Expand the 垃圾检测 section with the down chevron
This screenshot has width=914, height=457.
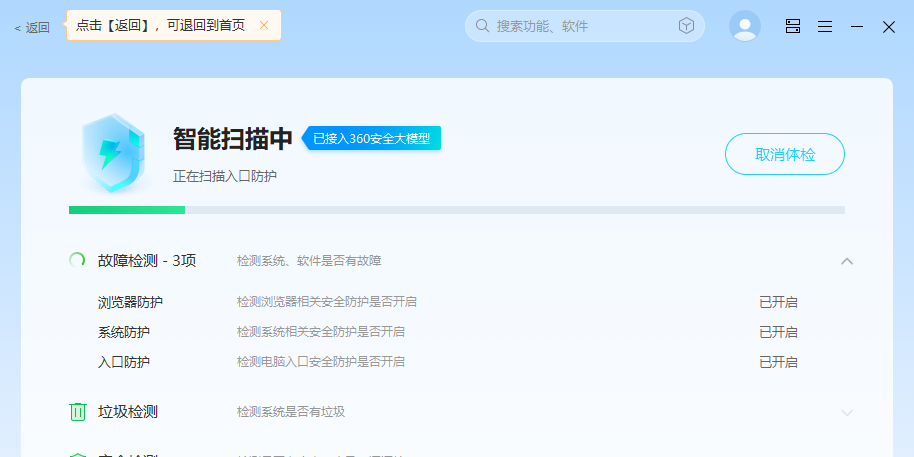coord(847,412)
